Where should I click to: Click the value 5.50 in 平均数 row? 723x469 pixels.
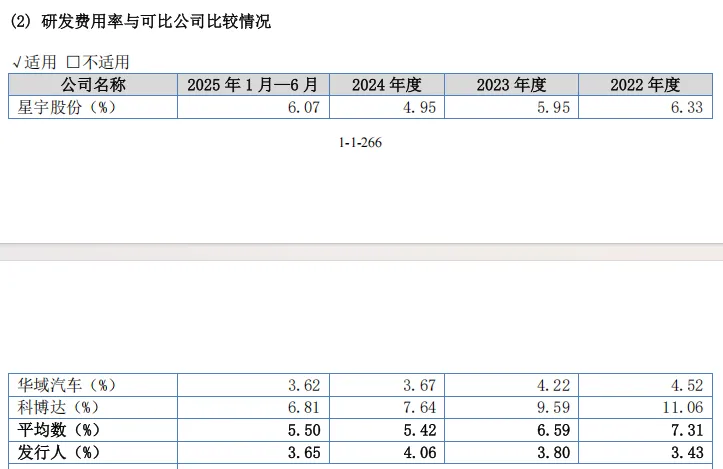304,430
